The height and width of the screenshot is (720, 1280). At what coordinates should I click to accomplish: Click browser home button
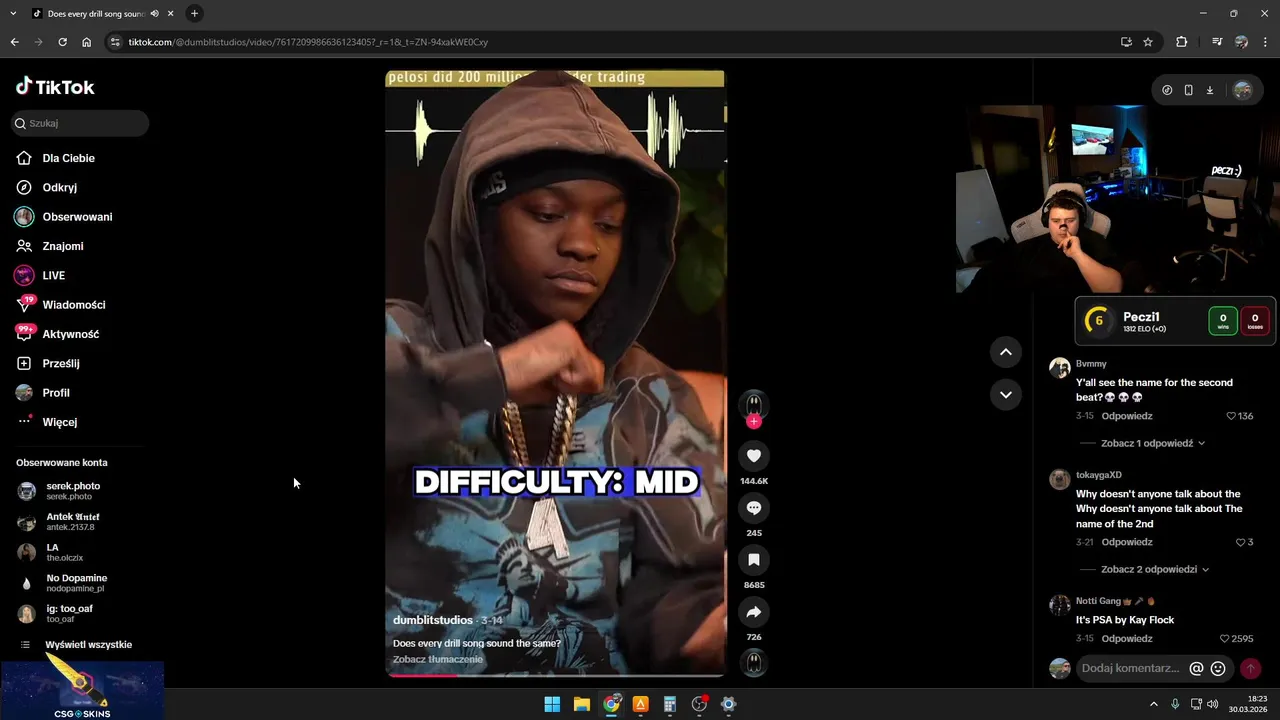tap(86, 42)
